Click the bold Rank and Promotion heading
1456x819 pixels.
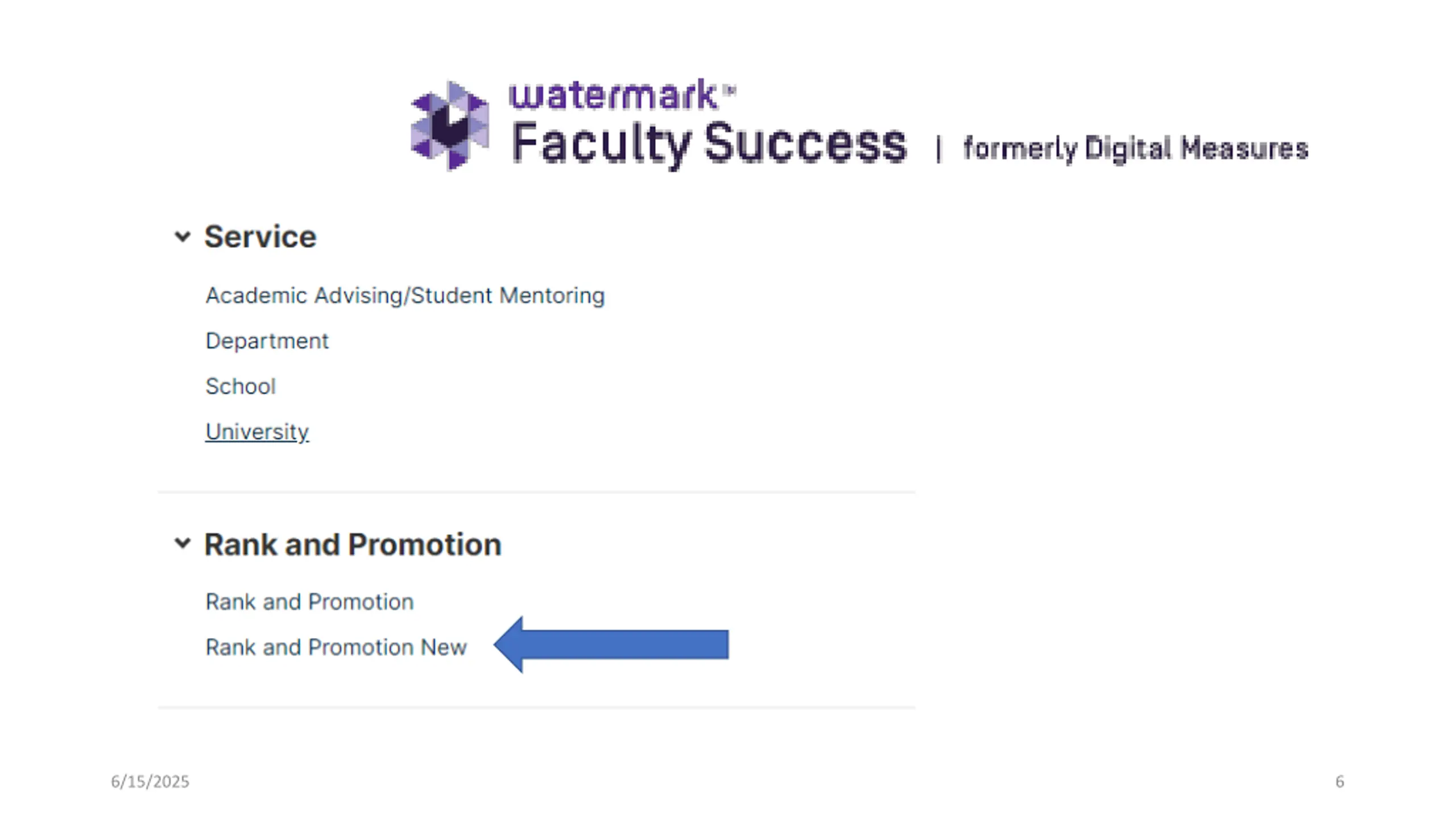coord(353,544)
